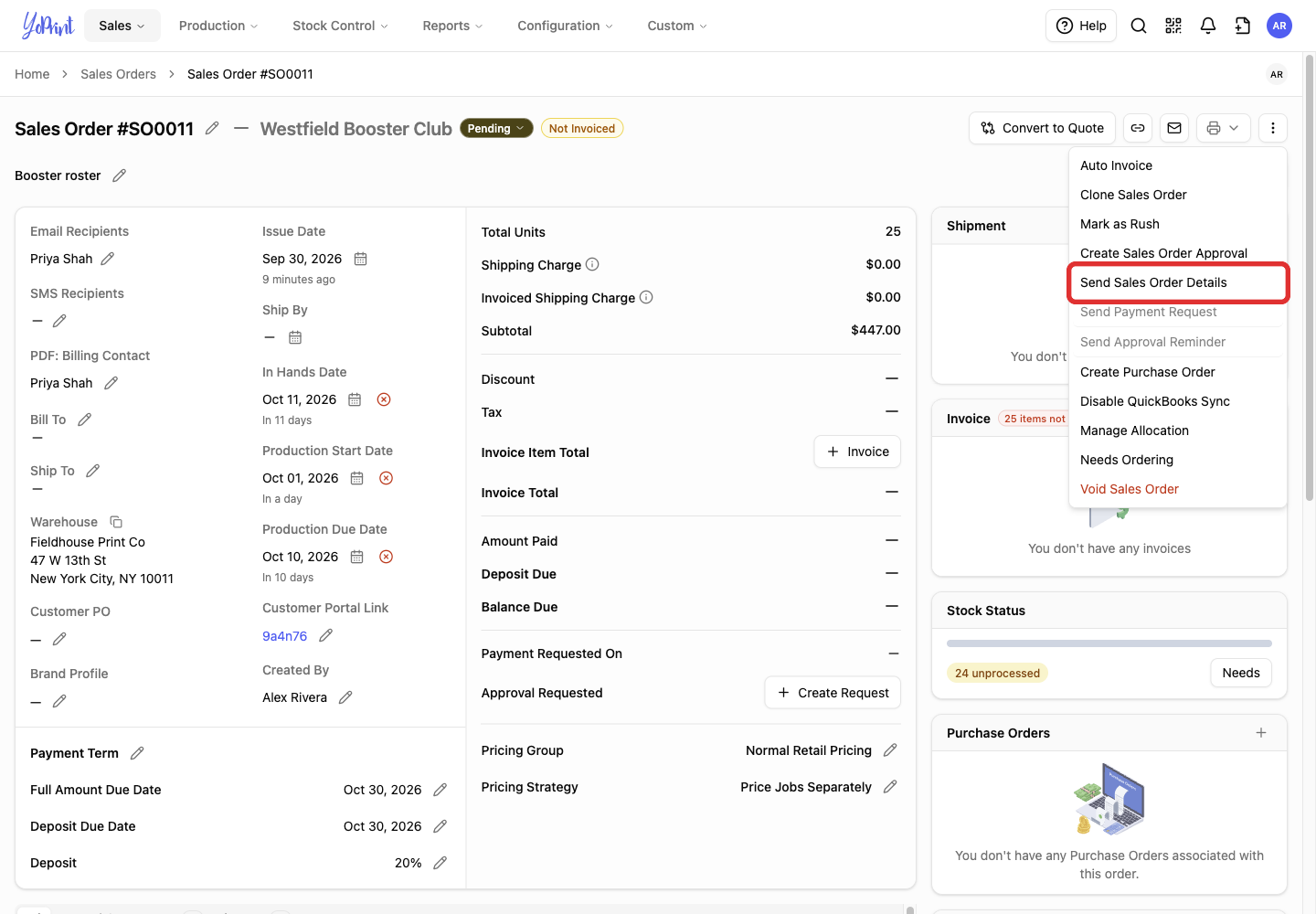Show Shipping Charge info tooltip

click(x=592, y=264)
